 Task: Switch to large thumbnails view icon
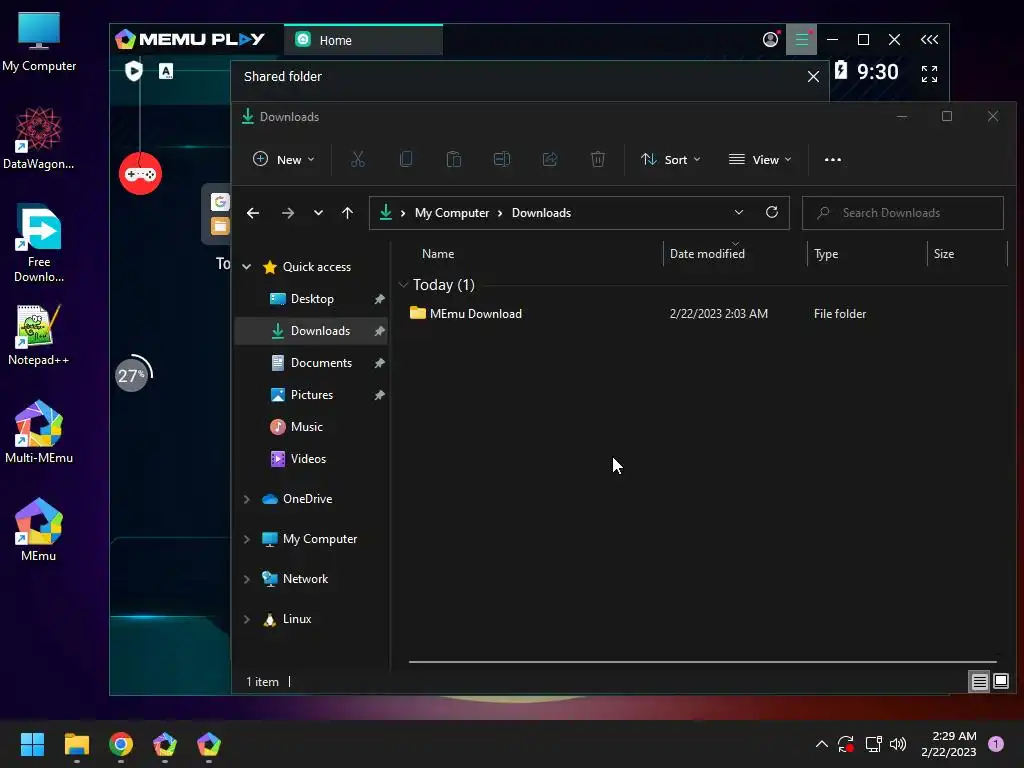pyautogui.click(x=1001, y=682)
